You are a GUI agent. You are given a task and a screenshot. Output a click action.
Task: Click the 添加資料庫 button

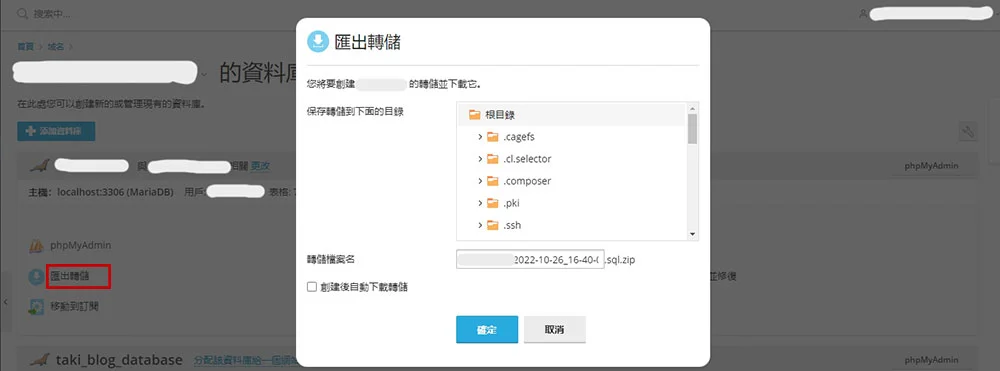[56, 132]
